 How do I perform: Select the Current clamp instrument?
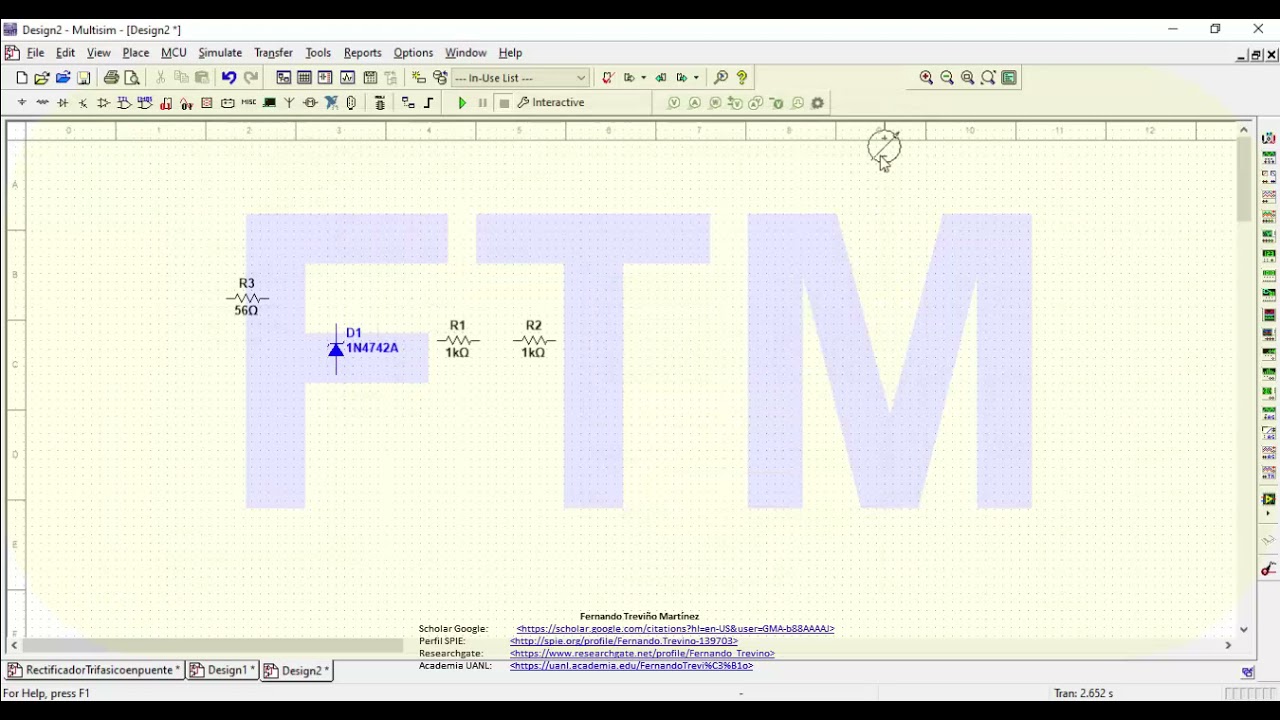point(1269,569)
